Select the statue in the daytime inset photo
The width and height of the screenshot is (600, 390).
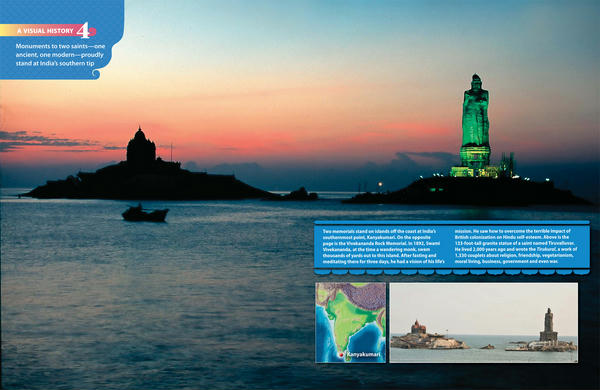click(x=548, y=325)
